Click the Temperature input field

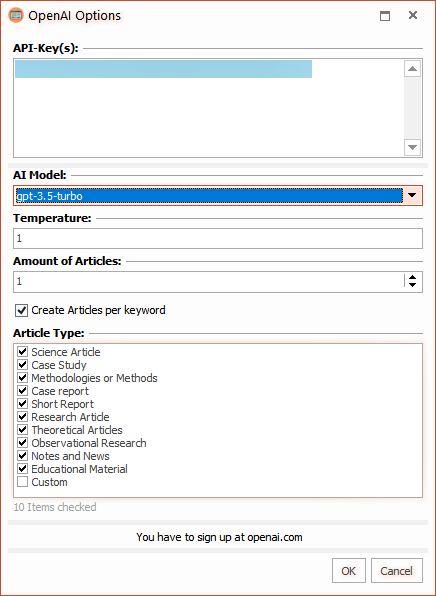click(218, 239)
